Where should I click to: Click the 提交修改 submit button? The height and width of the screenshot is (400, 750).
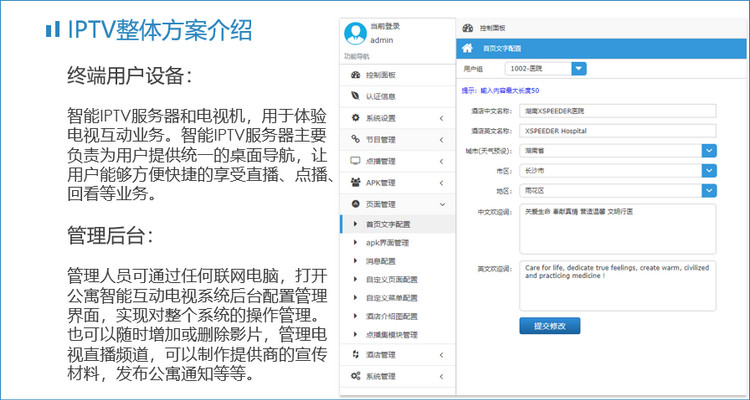(x=549, y=326)
